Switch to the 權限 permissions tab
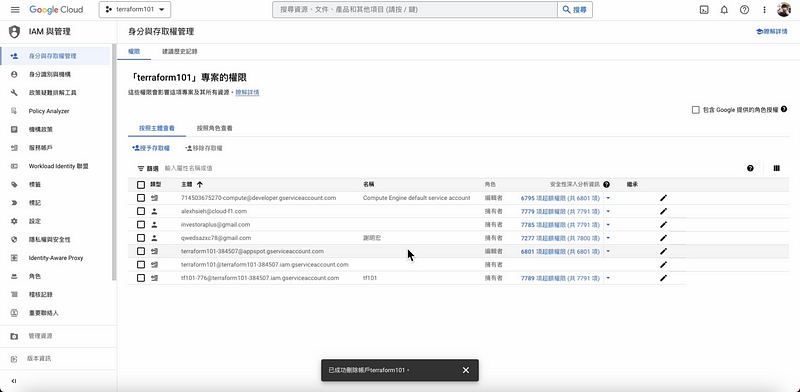The height and width of the screenshot is (392, 800). click(x=134, y=52)
